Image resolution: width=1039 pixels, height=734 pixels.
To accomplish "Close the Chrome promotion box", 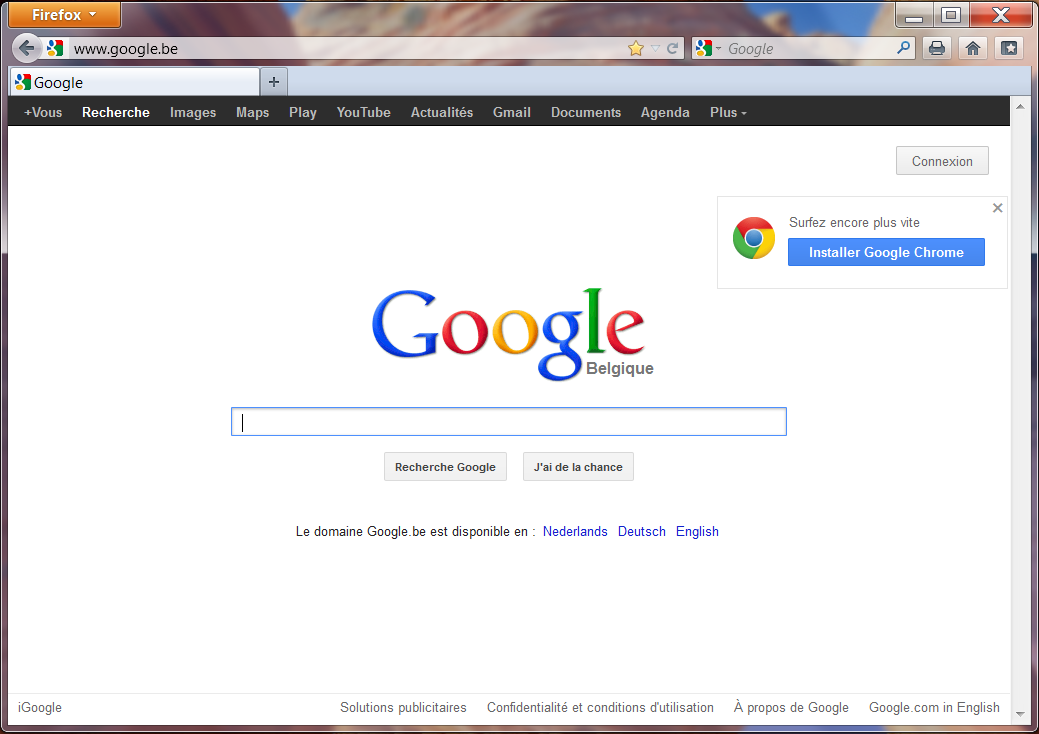I will [997, 208].
